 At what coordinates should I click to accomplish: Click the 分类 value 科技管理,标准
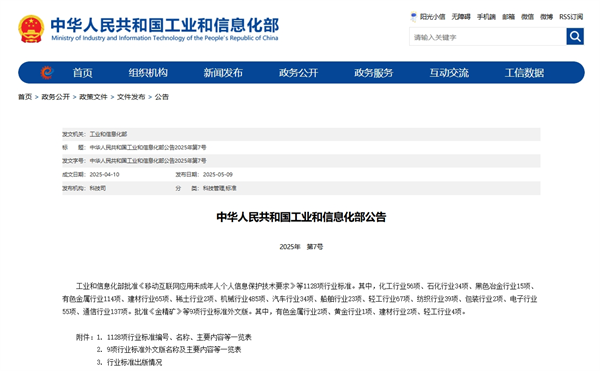[220, 189]
